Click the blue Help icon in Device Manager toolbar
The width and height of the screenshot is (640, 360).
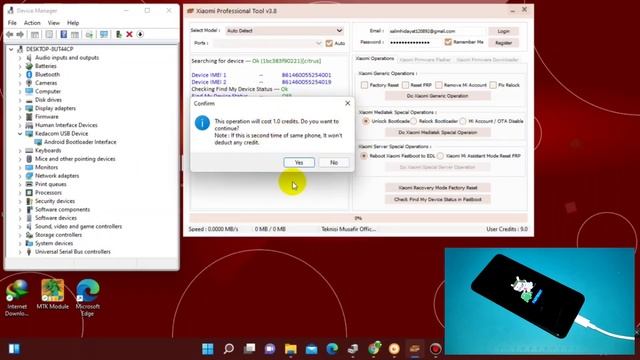63,34
